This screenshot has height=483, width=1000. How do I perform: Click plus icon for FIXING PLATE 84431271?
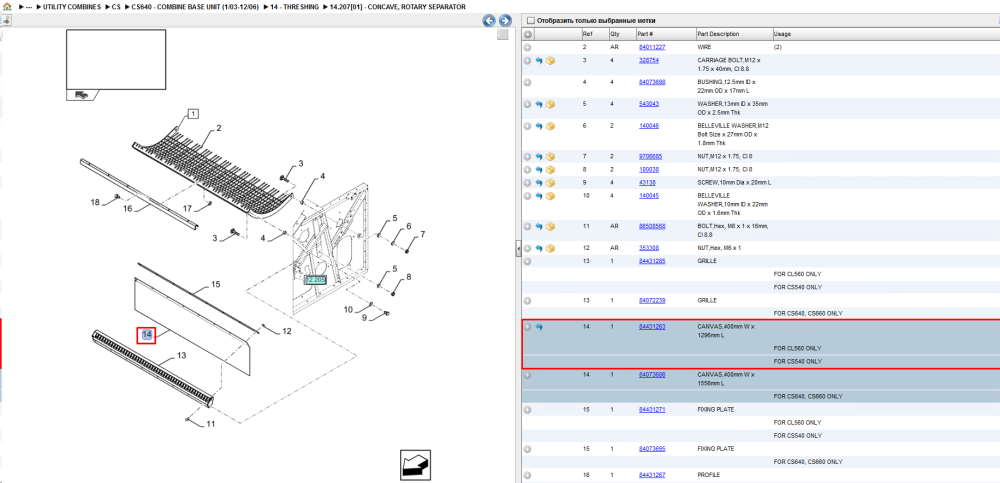pyautogui.click(x=527, y=410)
